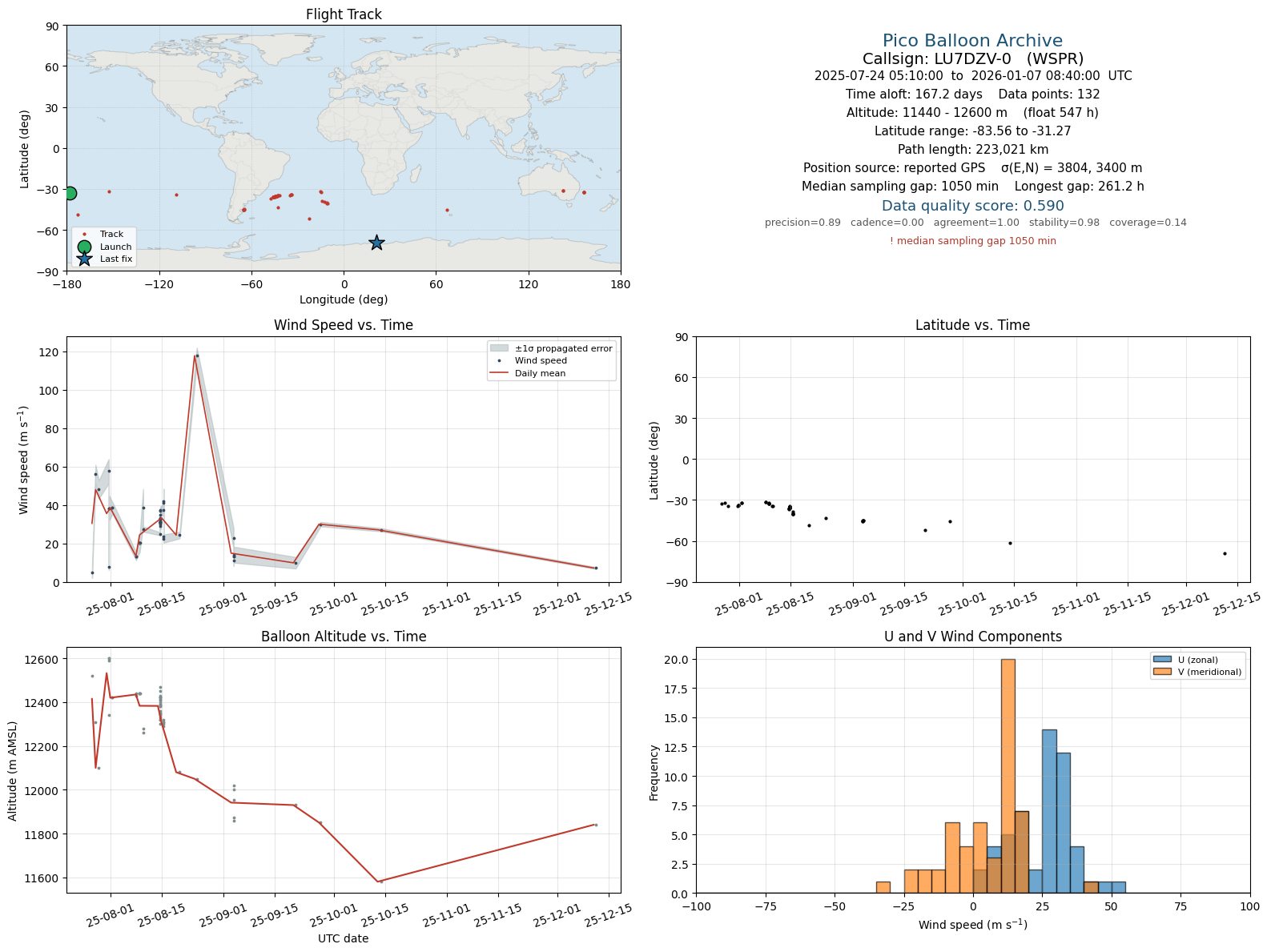Click the Data quality score 0.590 text
The height and width of the screenshot is (952, 1271).
click(972, 206)
